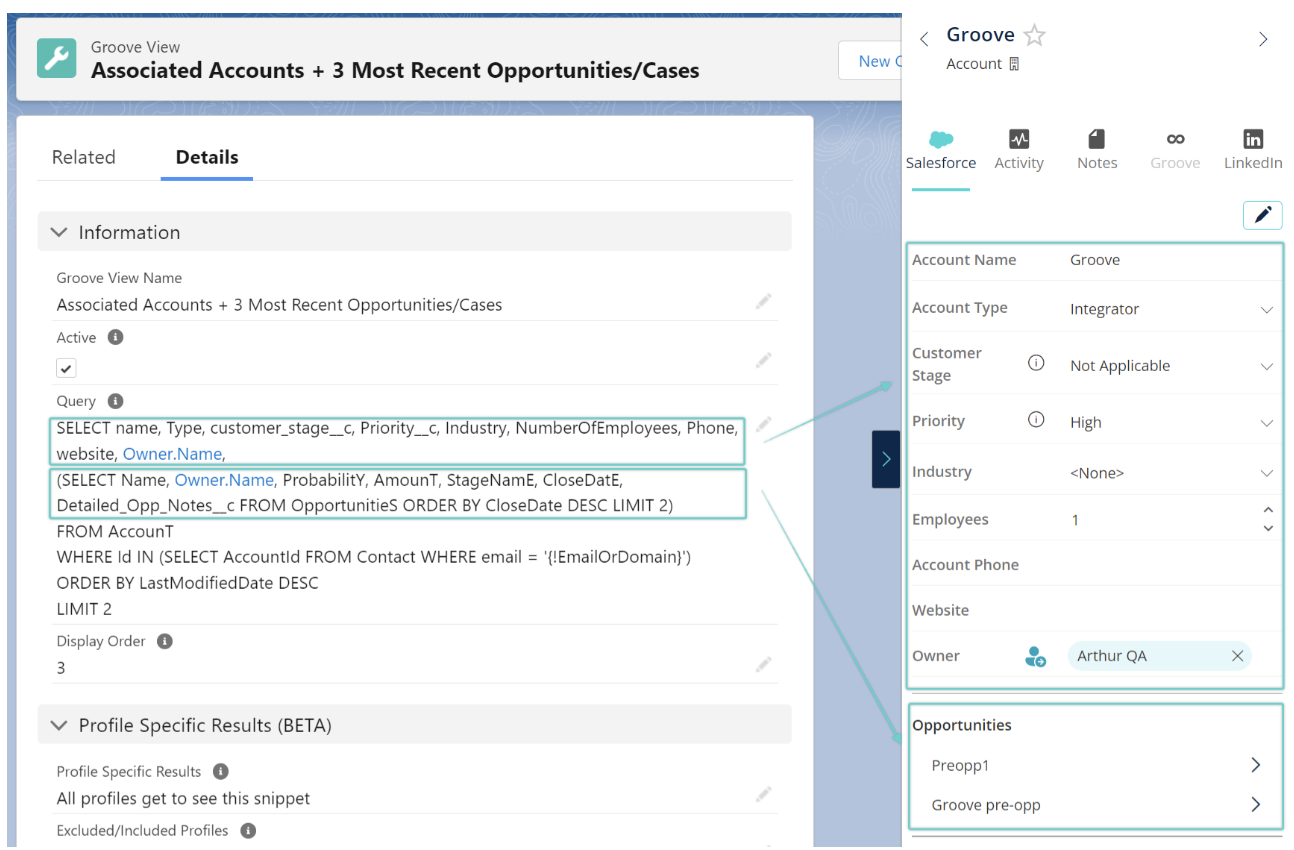The height and width of the screenshot is (850, 1294).
Task: Edit Active field with pencil icon
Action: click(x=764, y=360)
